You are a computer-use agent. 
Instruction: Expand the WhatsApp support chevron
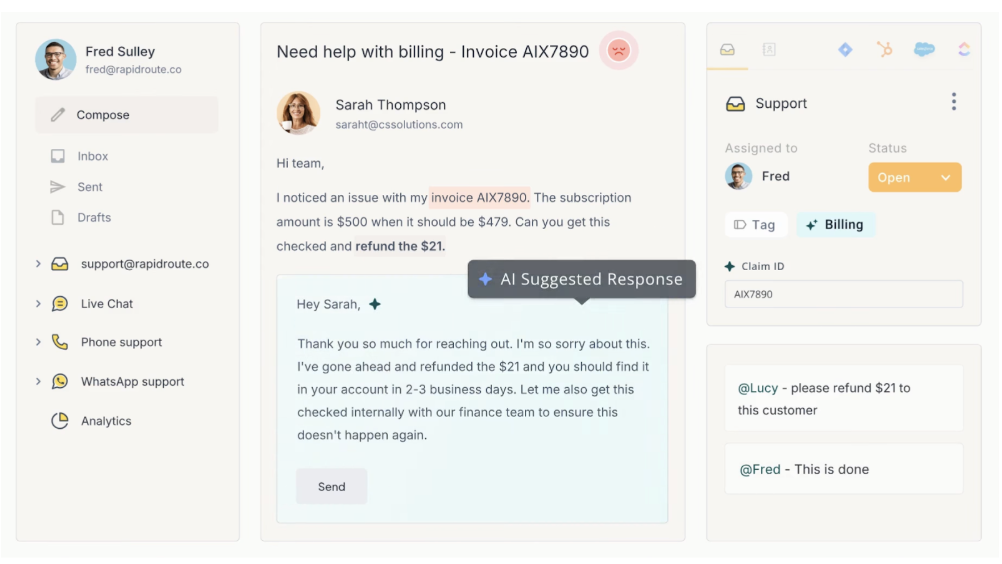point(38,381)
